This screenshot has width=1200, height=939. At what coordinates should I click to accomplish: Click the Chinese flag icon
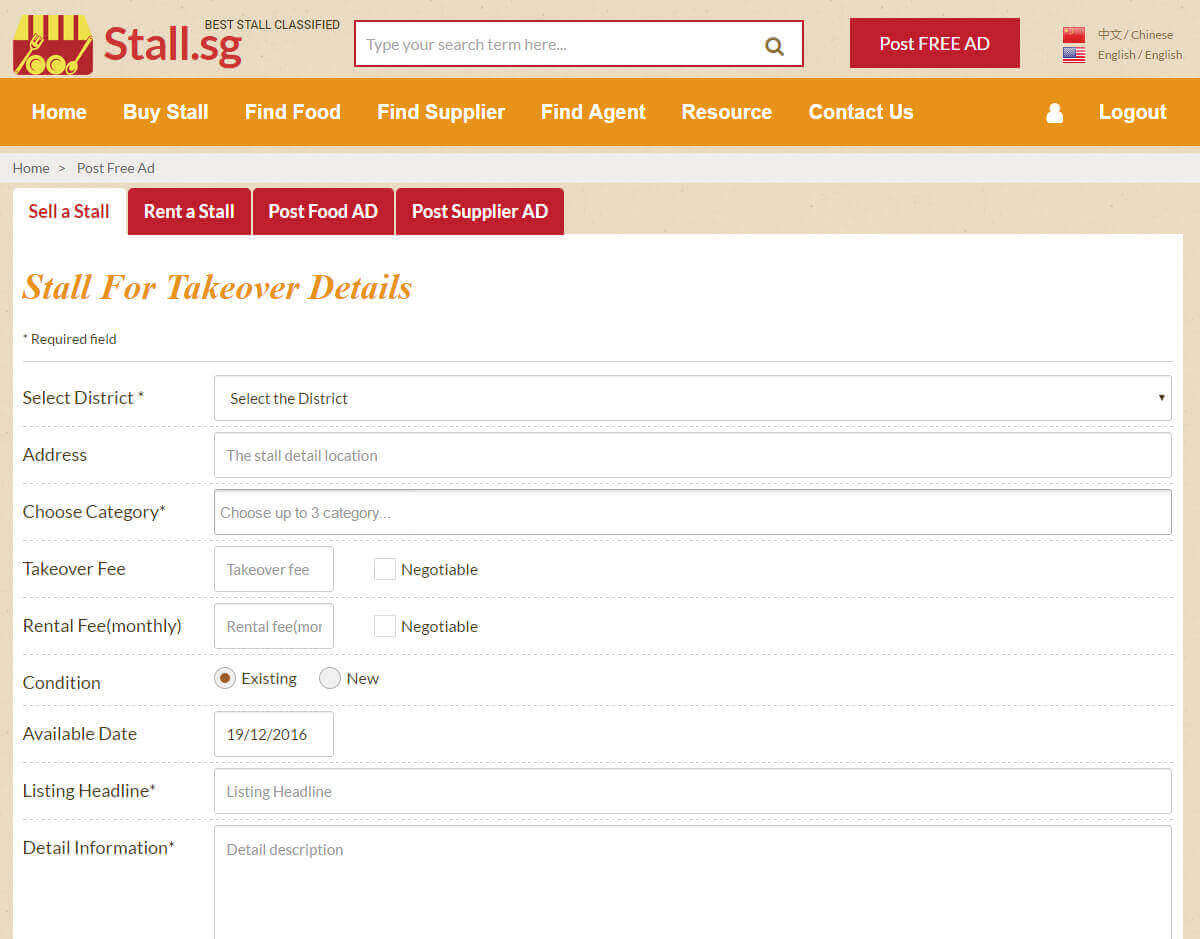pos(1074,35)
